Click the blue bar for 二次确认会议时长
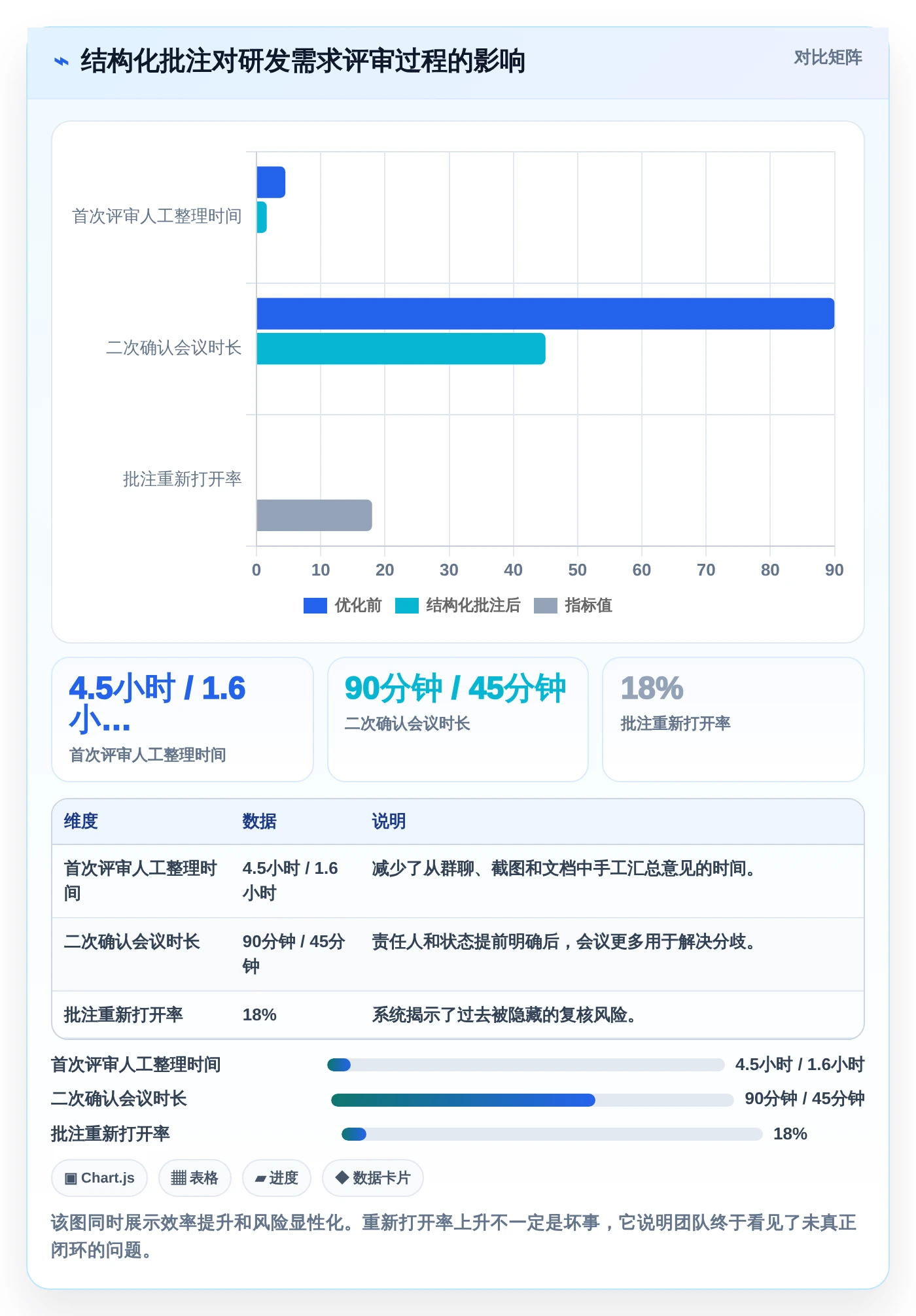Viewport: 916px width, 1316px height. (546, 314)
